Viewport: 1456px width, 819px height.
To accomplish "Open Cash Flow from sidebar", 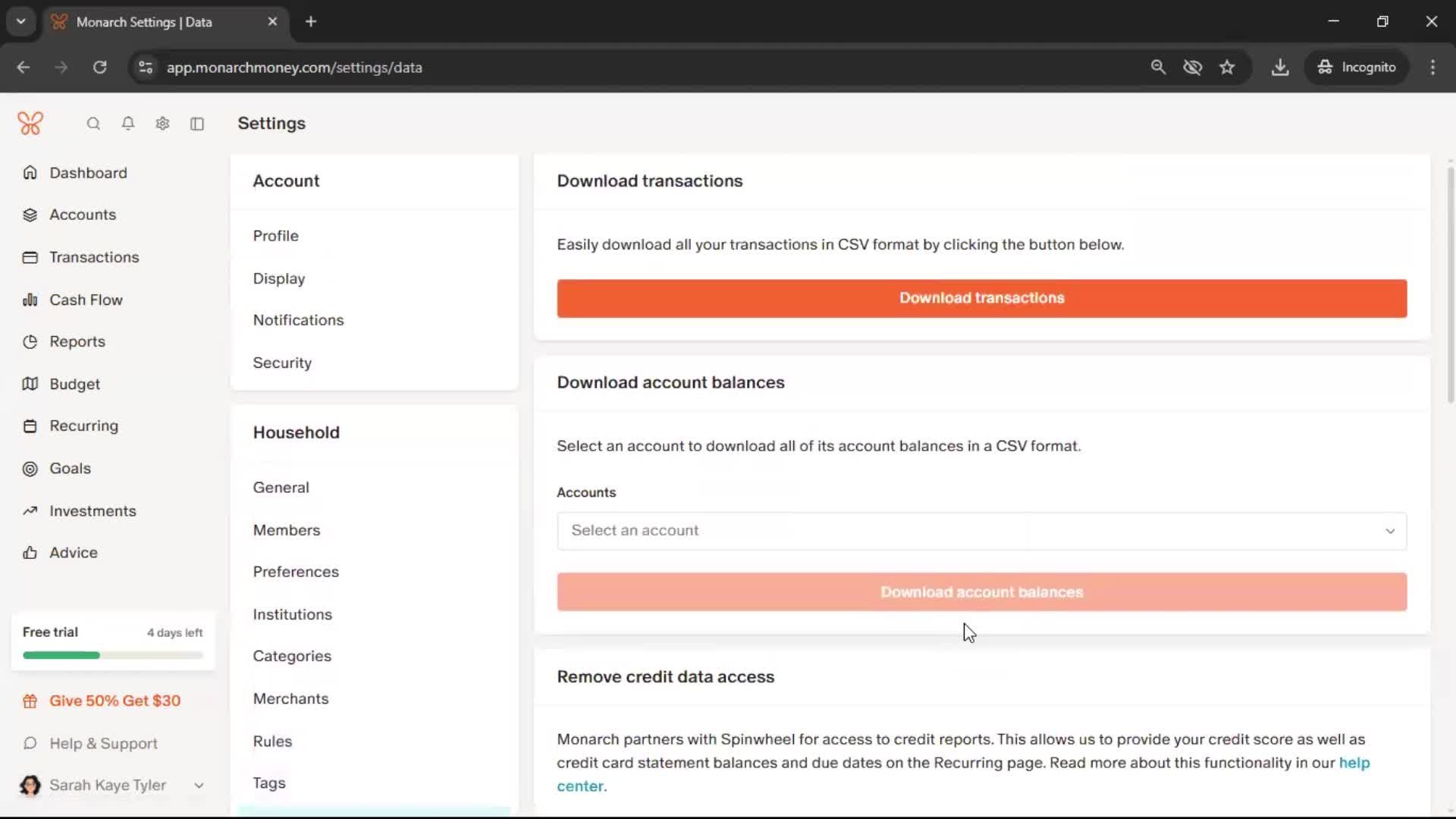I will pyautogui.click(x=86, y=300).
